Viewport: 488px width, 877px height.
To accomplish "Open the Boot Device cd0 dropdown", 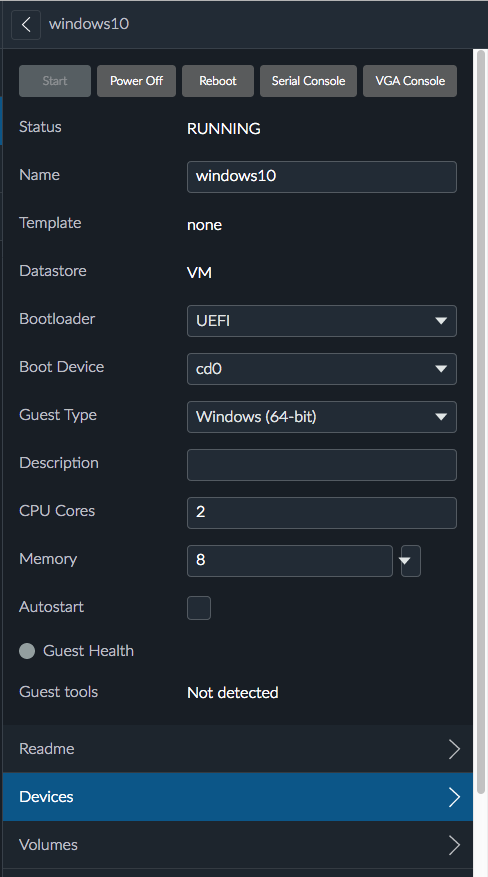I will [x=321, y=369].
